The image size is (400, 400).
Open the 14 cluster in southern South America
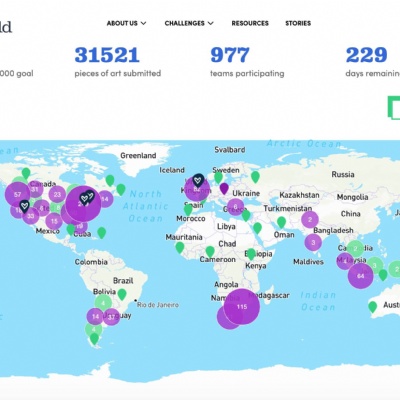click(95, 316)
